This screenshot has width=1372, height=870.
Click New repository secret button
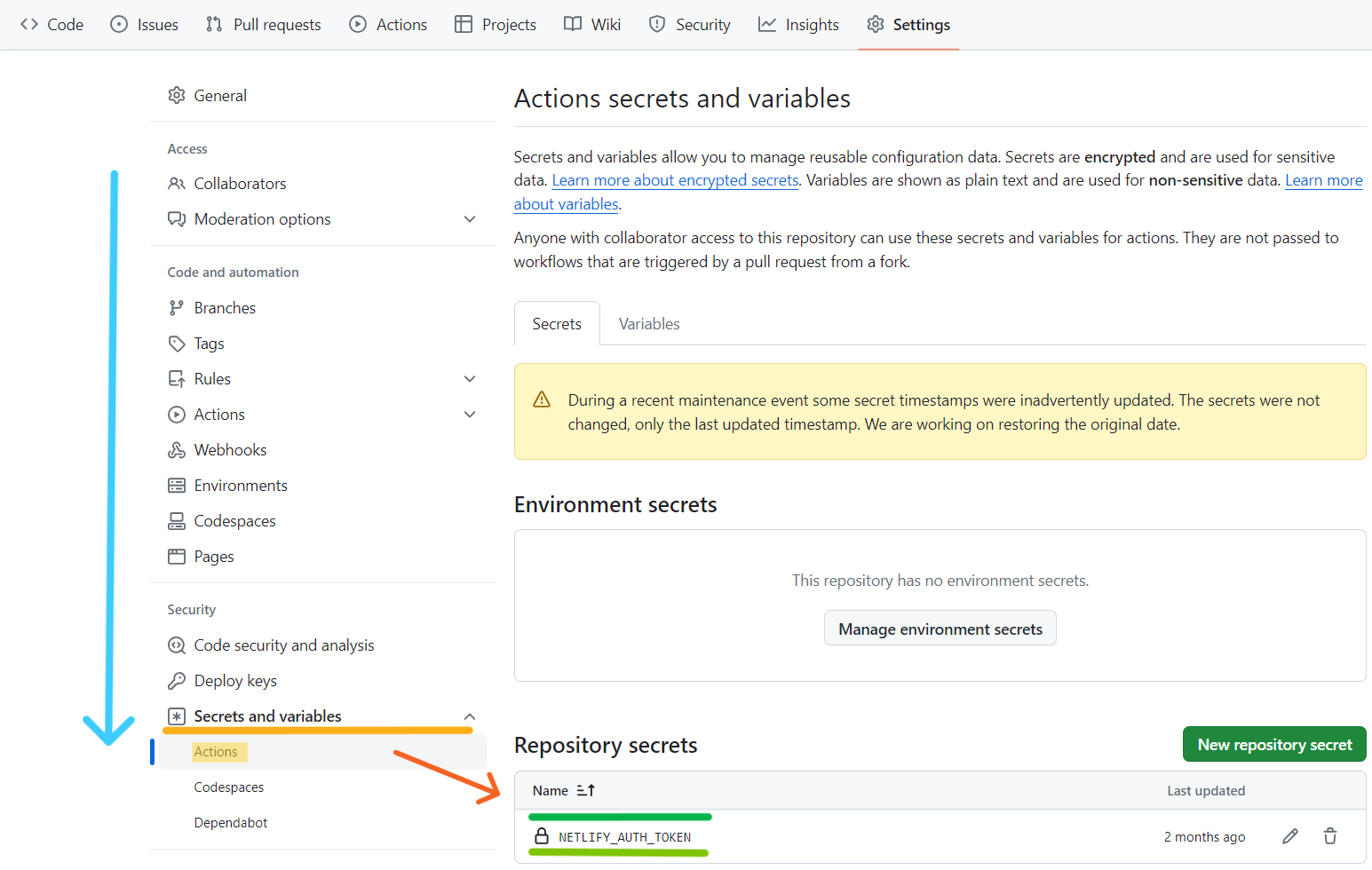click(x=1274, y=745)
